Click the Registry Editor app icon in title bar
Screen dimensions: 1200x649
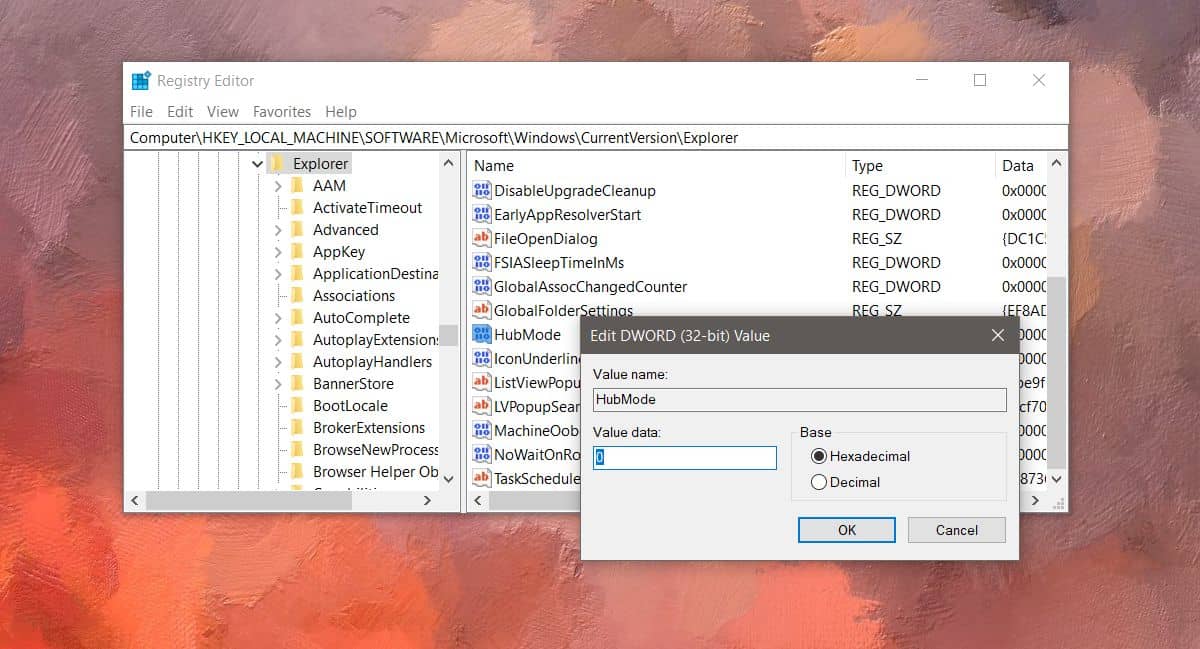(x=141, y=81)
